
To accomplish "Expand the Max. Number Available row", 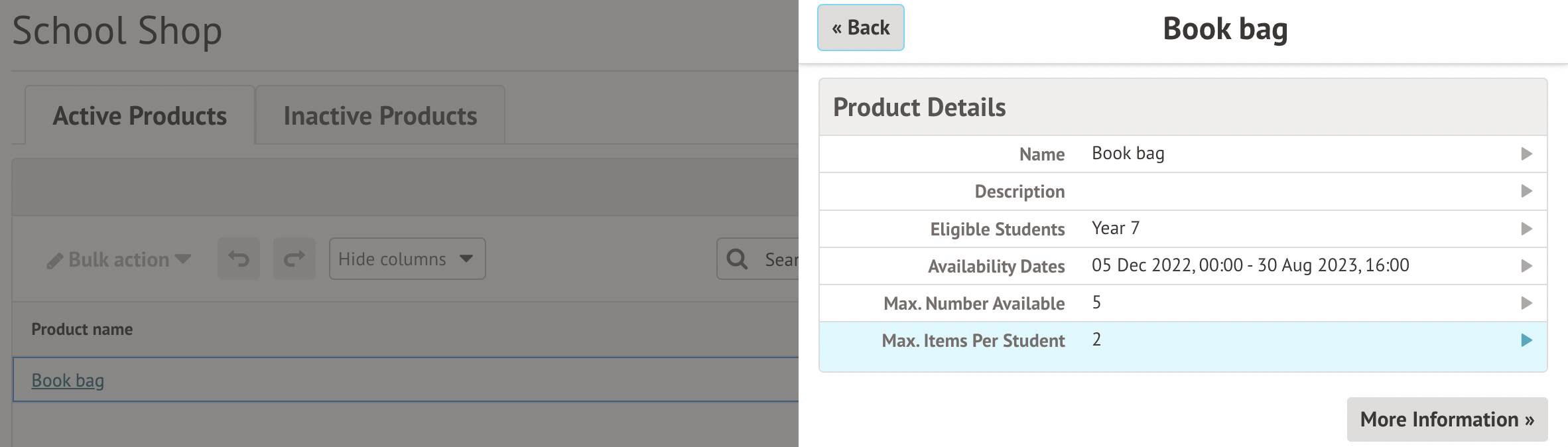I will pyautogui.click(x=1526, y=303).
